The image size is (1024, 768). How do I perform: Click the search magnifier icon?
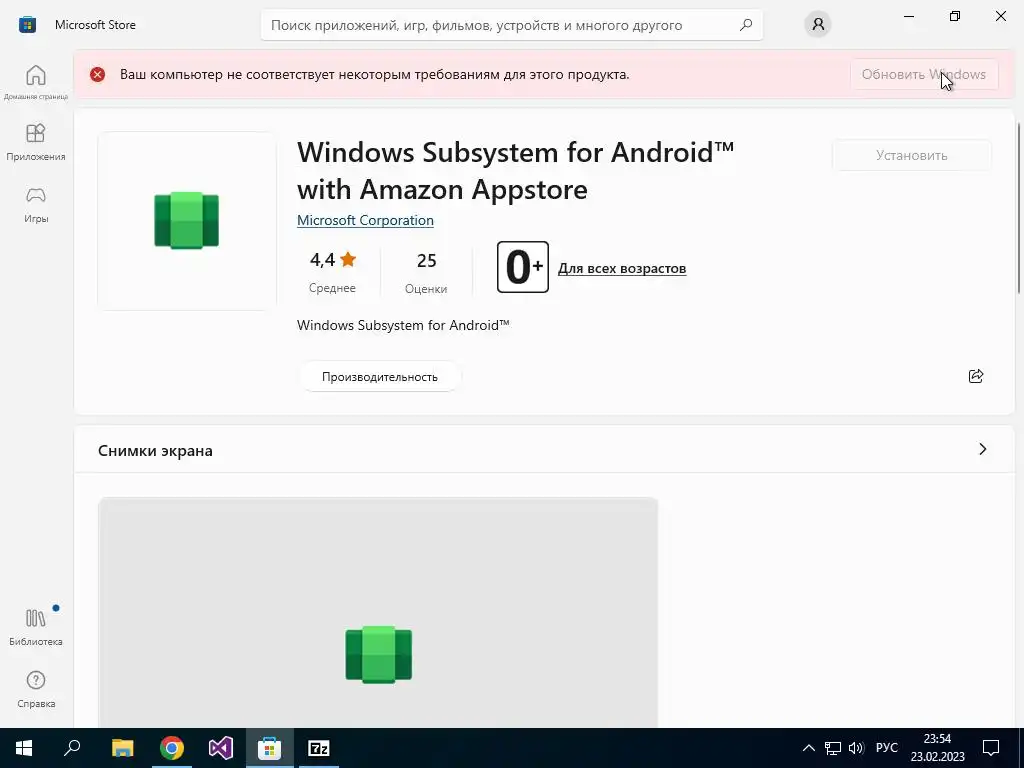746,25
